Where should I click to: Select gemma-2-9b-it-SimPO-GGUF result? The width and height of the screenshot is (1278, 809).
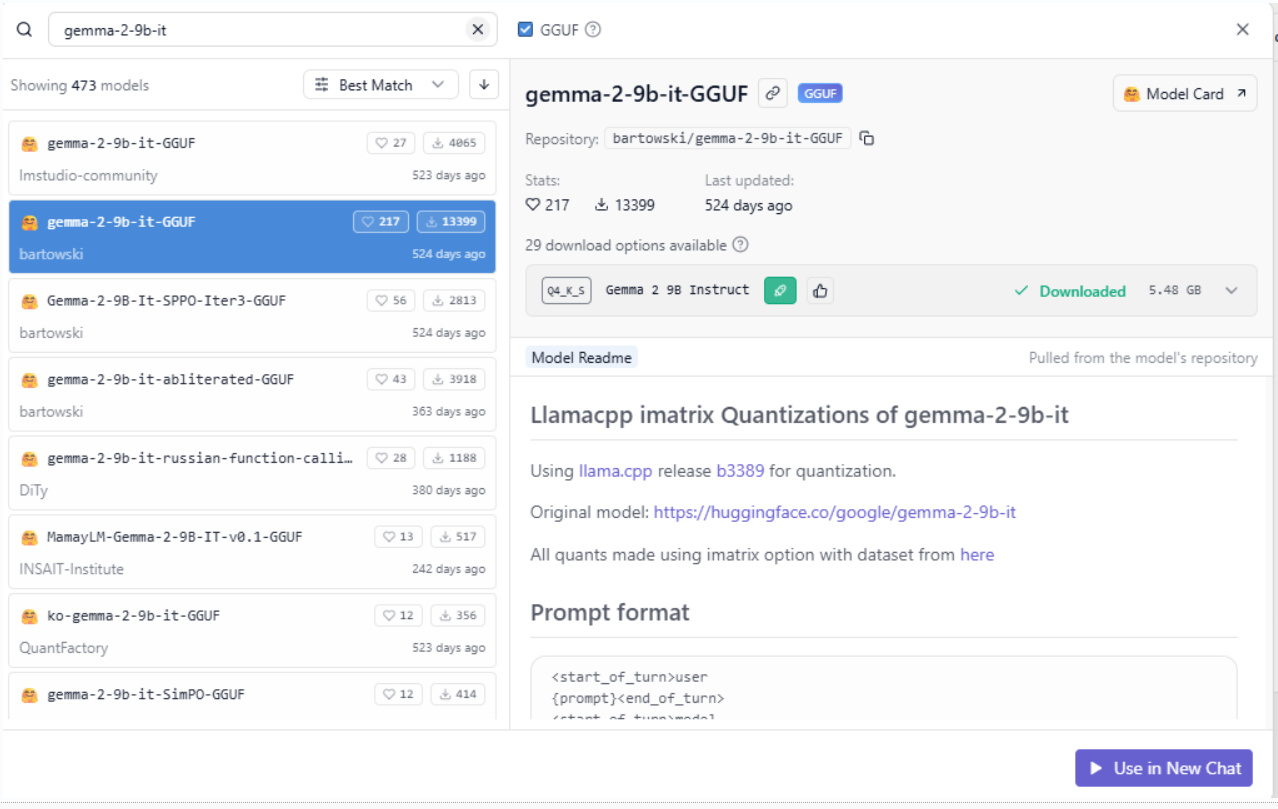pyautogui.click(x=252, y=696)
